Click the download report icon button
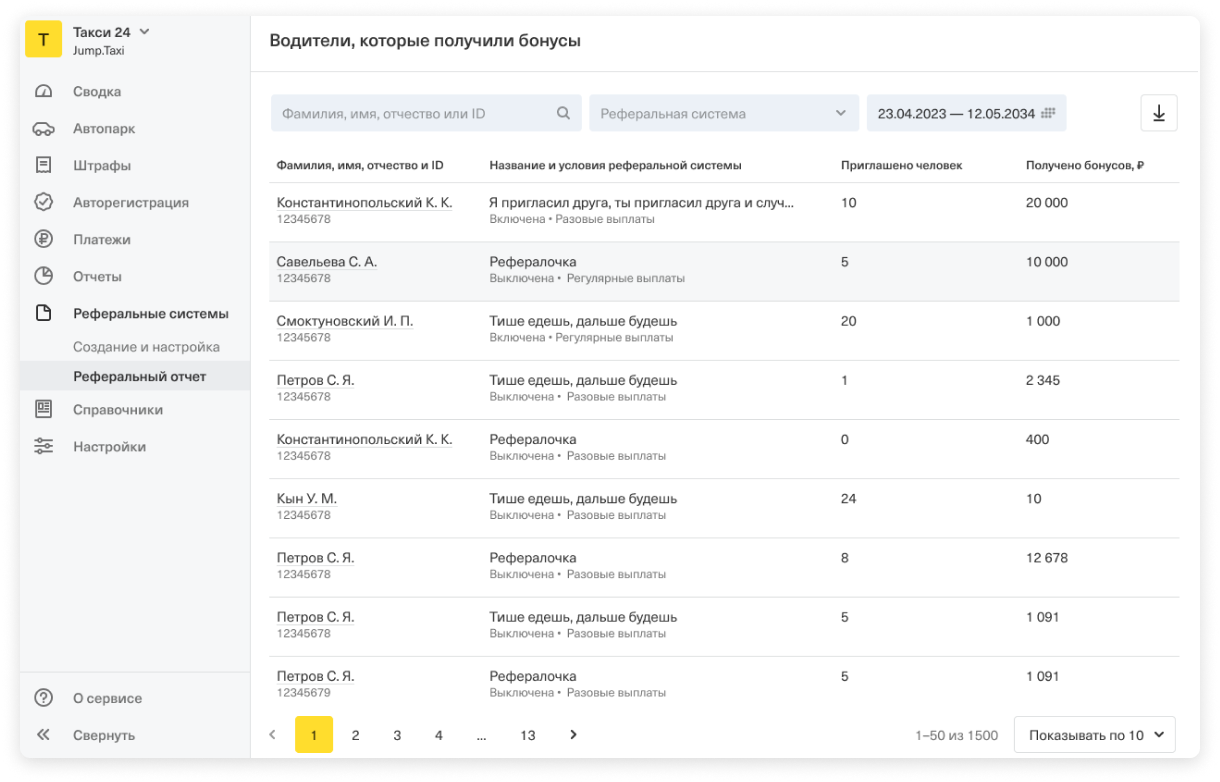 1159,113
